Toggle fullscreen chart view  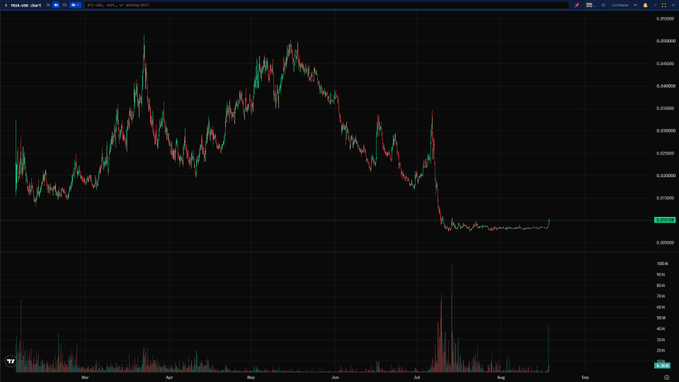click(x=664, y=5)
